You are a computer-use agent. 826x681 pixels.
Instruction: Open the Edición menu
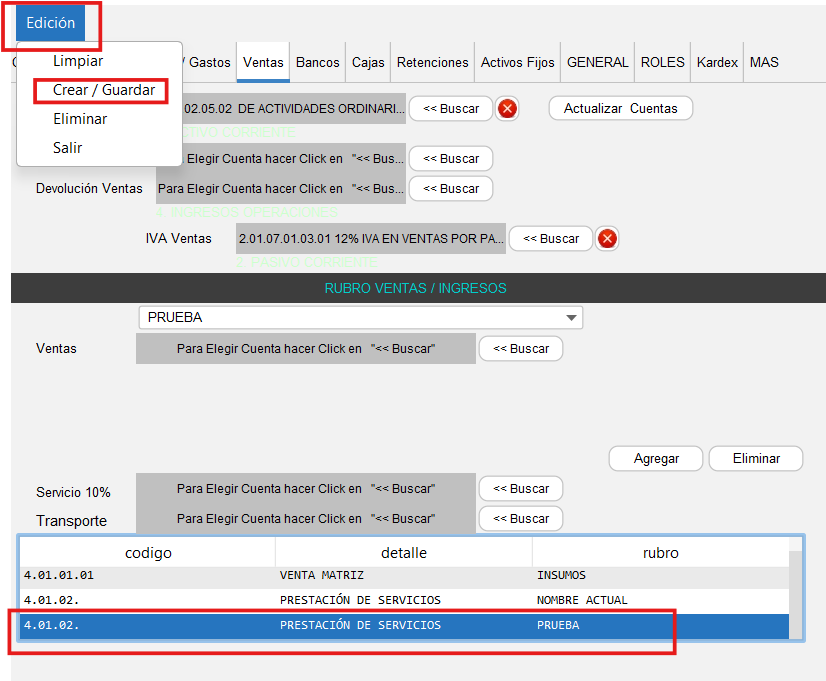pyautogui.click(x=50, y=23)
